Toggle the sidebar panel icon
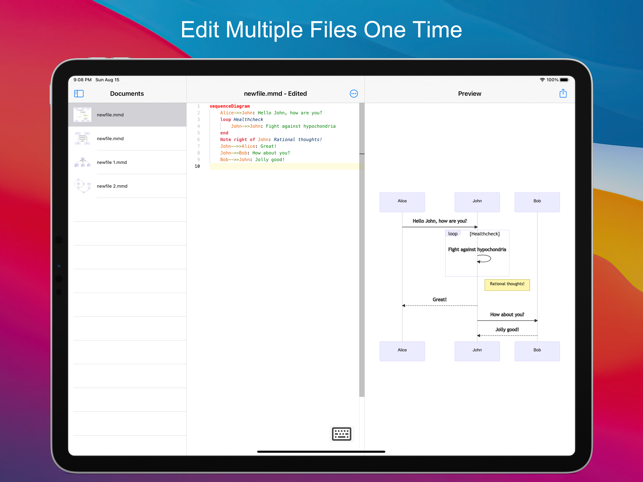 pyautogui.click(x=79, y=94)
